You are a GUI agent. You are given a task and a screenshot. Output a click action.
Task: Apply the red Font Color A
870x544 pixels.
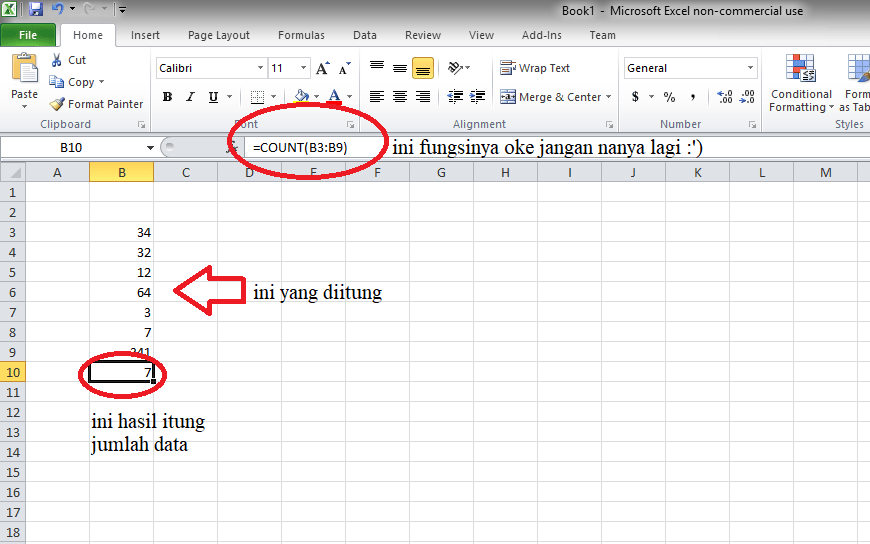pyautogui.click(x=334, y=97)
